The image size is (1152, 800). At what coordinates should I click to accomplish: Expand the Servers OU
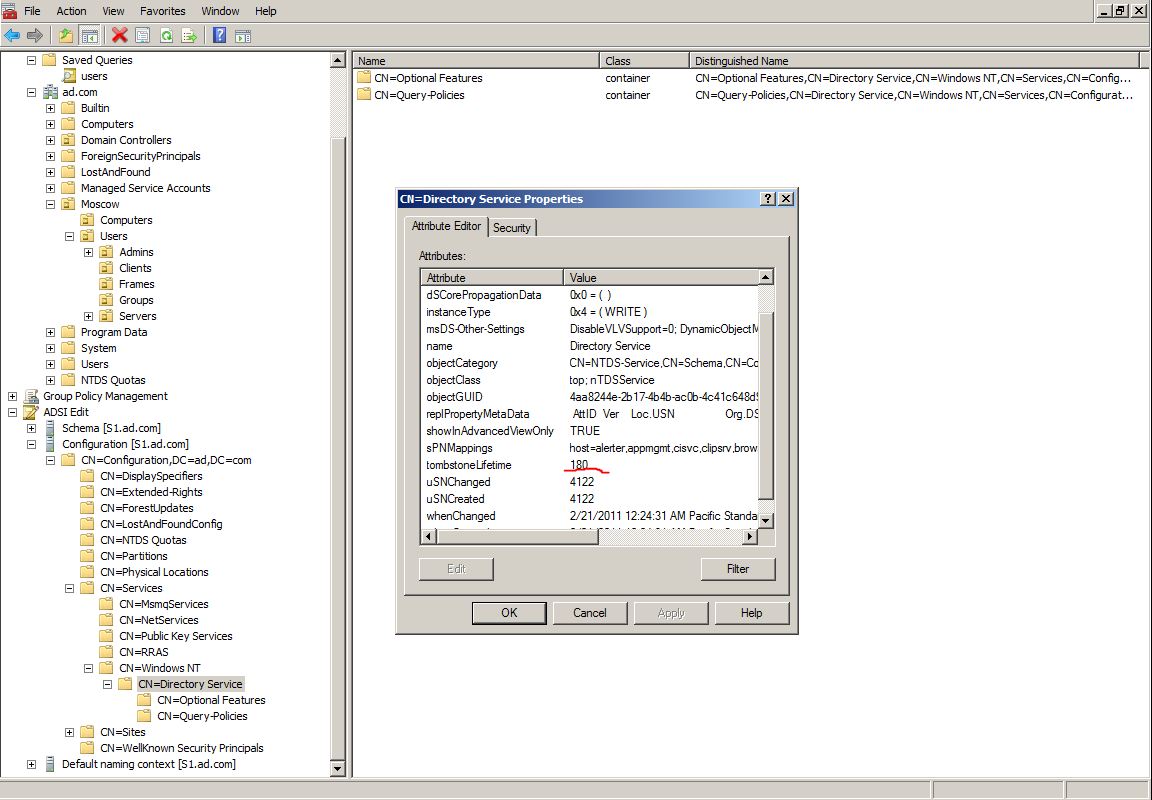click(x=88, y=316)
